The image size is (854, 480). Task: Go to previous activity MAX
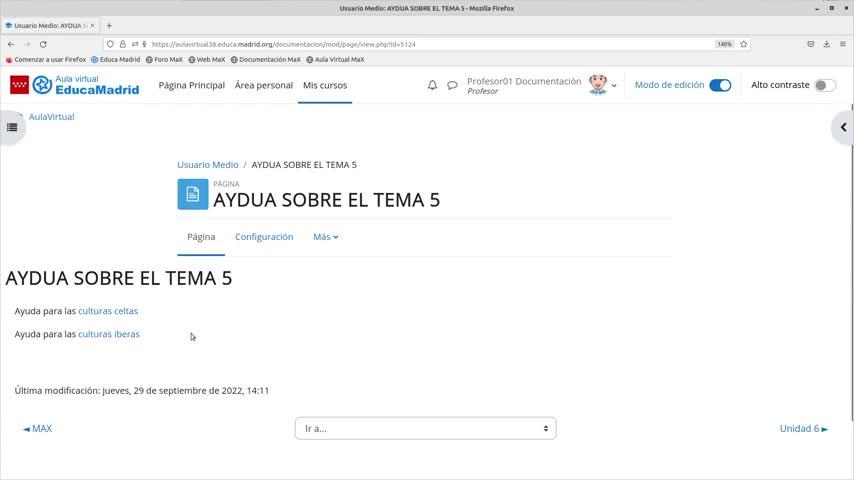coord(38,429)
